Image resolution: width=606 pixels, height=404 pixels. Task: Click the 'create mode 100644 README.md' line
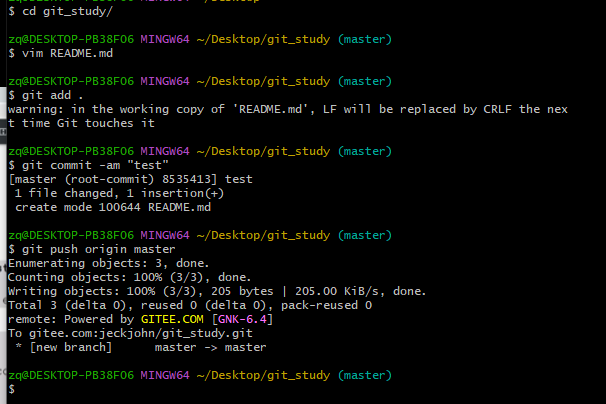point(113,207)
